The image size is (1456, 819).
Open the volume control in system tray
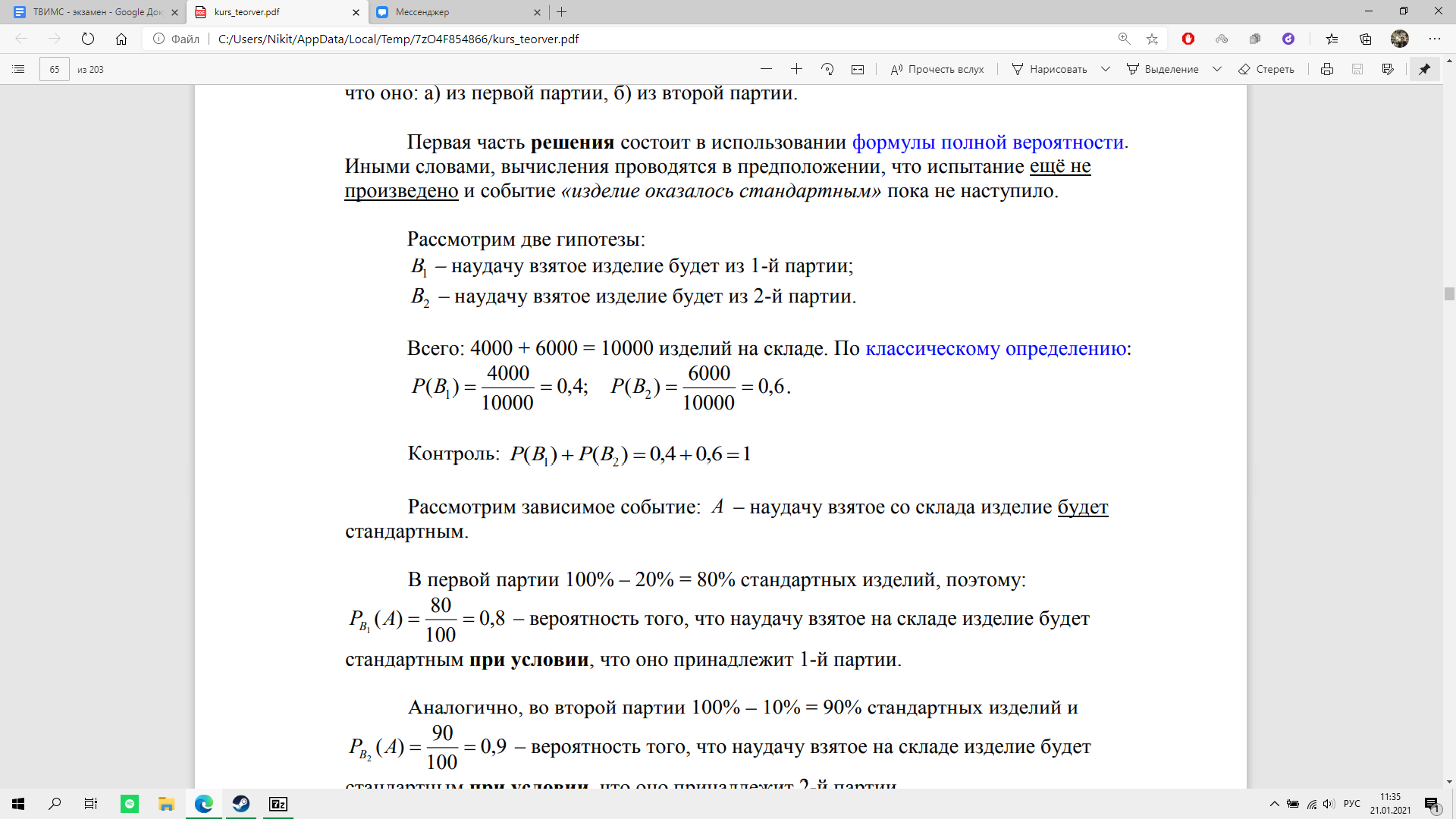[1329, 804]
